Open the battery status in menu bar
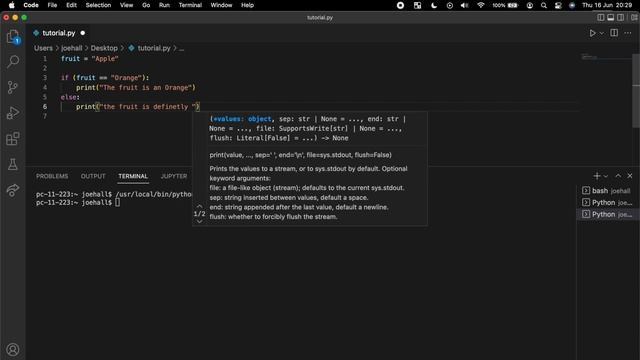 (x=505, y=5)
